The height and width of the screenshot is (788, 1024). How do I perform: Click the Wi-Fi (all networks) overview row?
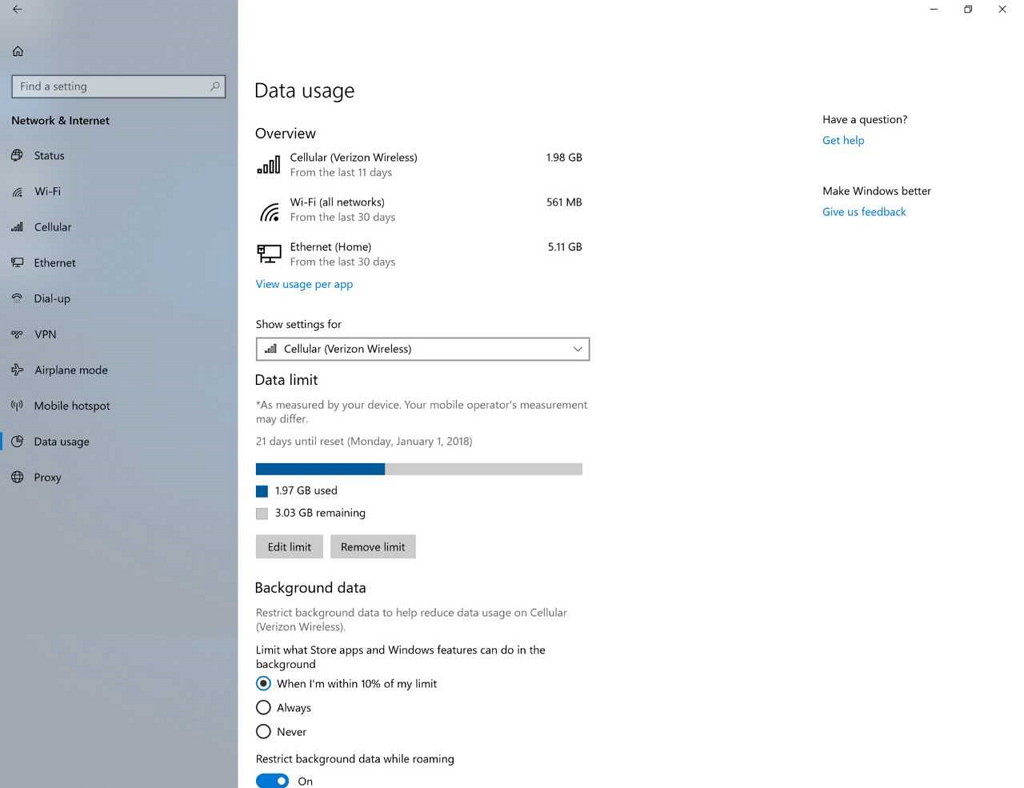[x=419, y=210]
